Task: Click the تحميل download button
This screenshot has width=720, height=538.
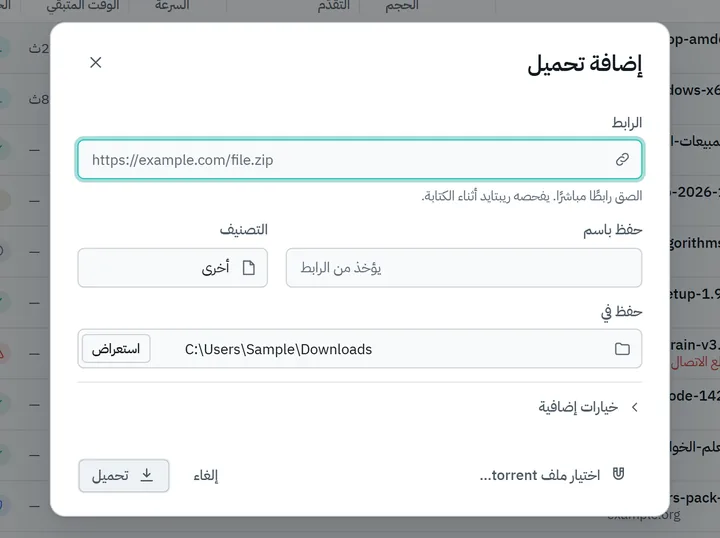Action: click(124, 476)
